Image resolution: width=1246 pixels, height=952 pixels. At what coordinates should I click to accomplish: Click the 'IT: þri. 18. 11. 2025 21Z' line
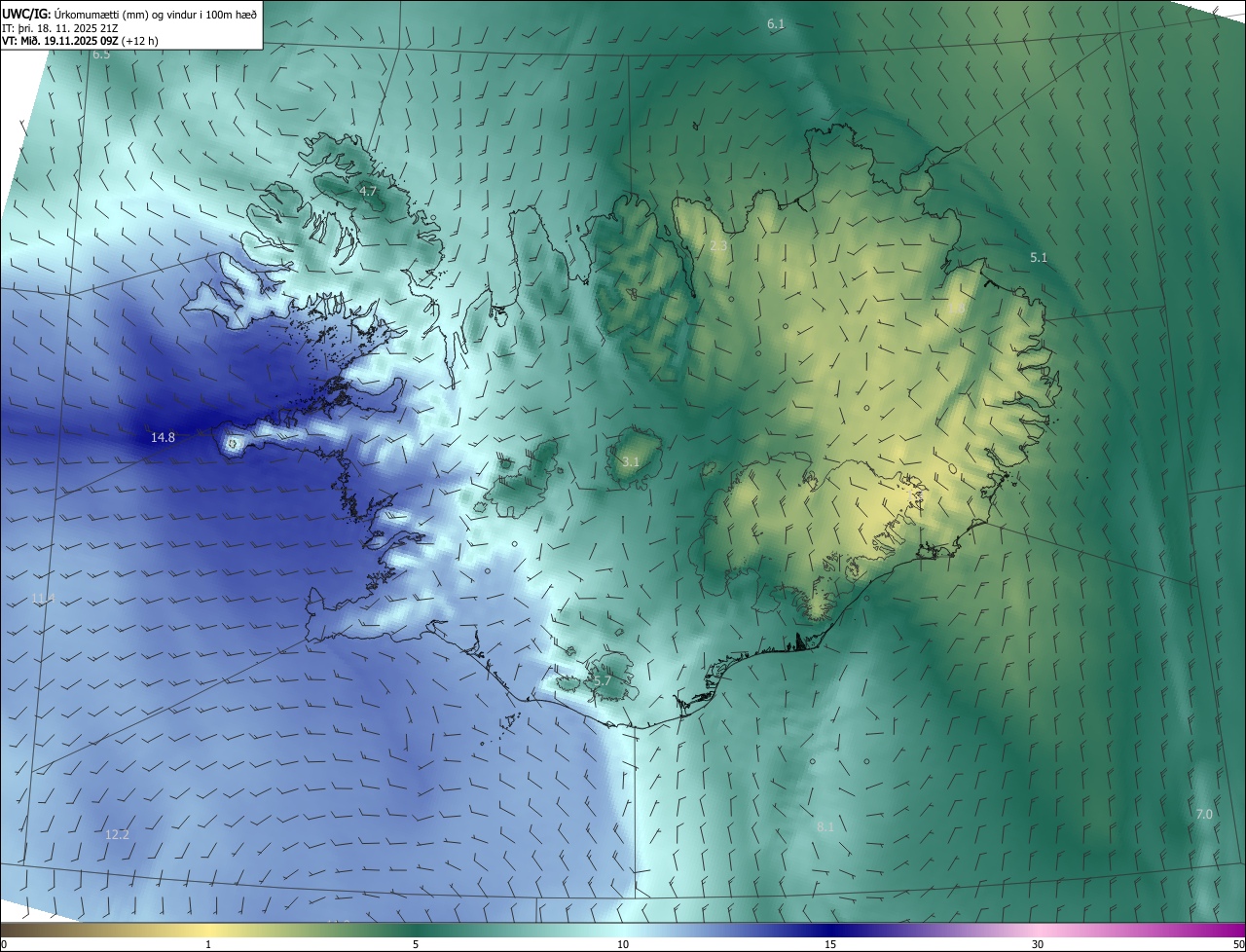(x=59, y=28)
